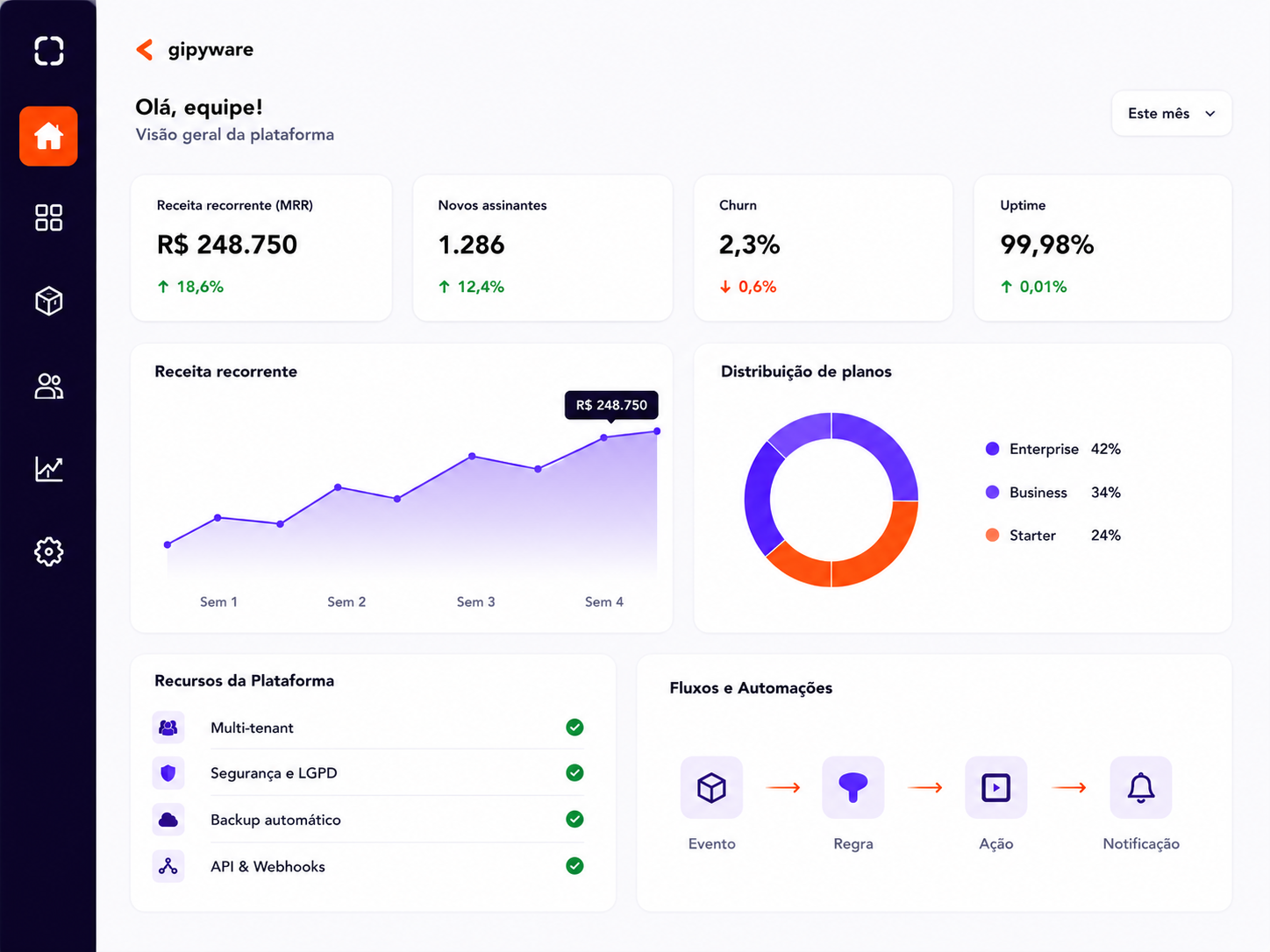Open the settings gear in the sidebar
The image size is (1270, 952).
48,551
